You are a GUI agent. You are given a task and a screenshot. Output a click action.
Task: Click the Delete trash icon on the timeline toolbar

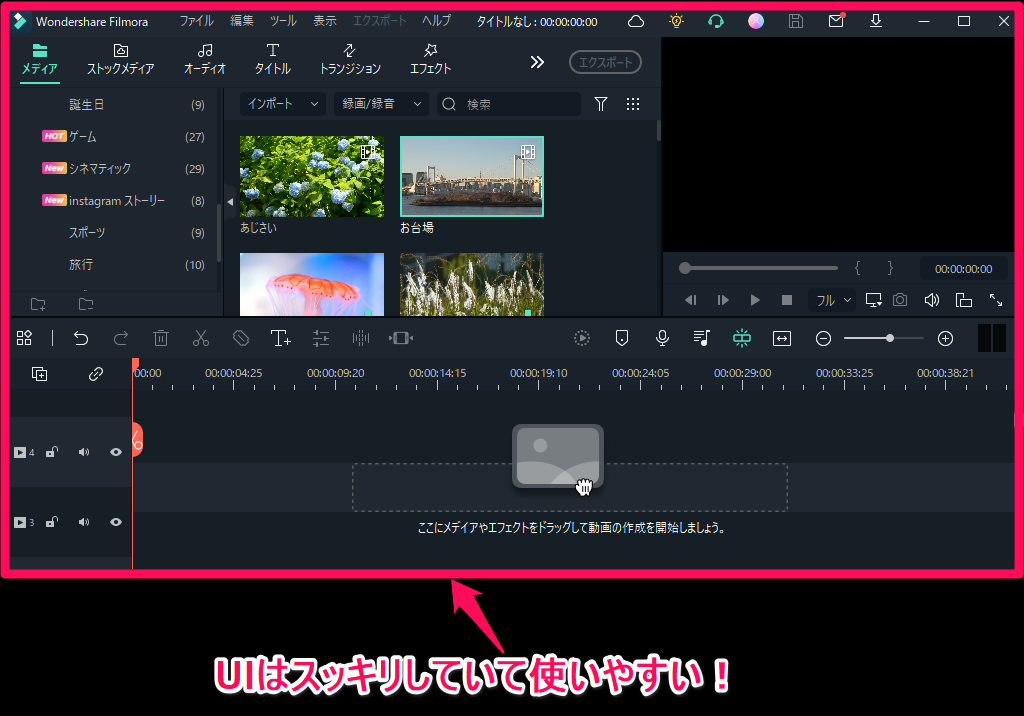click(161, 338)
